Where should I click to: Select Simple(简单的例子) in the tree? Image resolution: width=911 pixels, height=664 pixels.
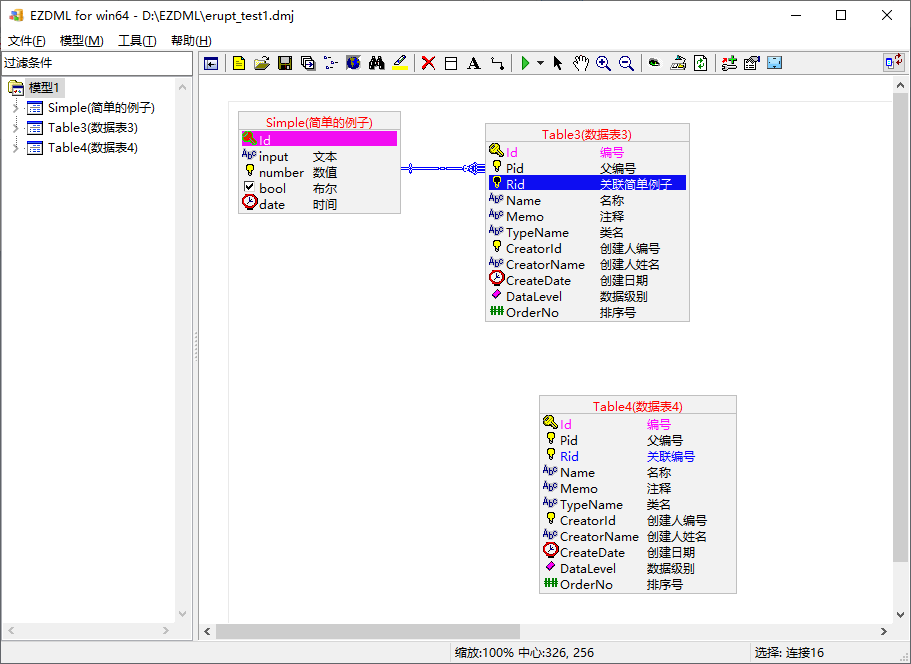101,108
